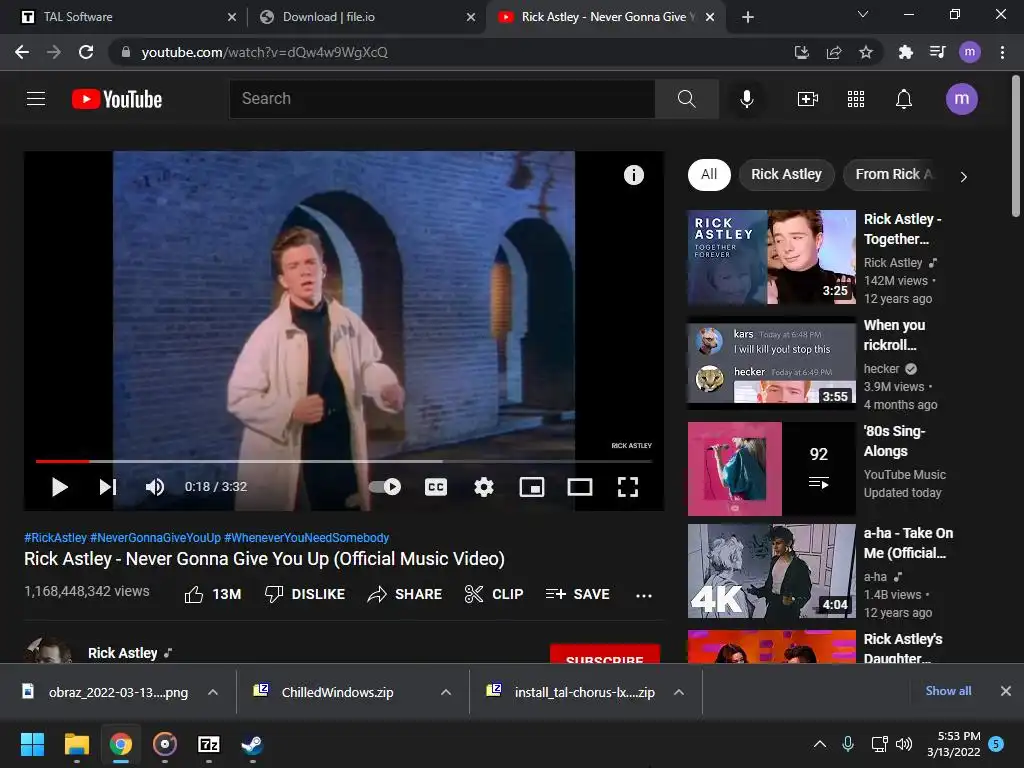Click the #RickAstley hashtag
The height and width of the screenshot is (768, 1024).
coord(56,537)
